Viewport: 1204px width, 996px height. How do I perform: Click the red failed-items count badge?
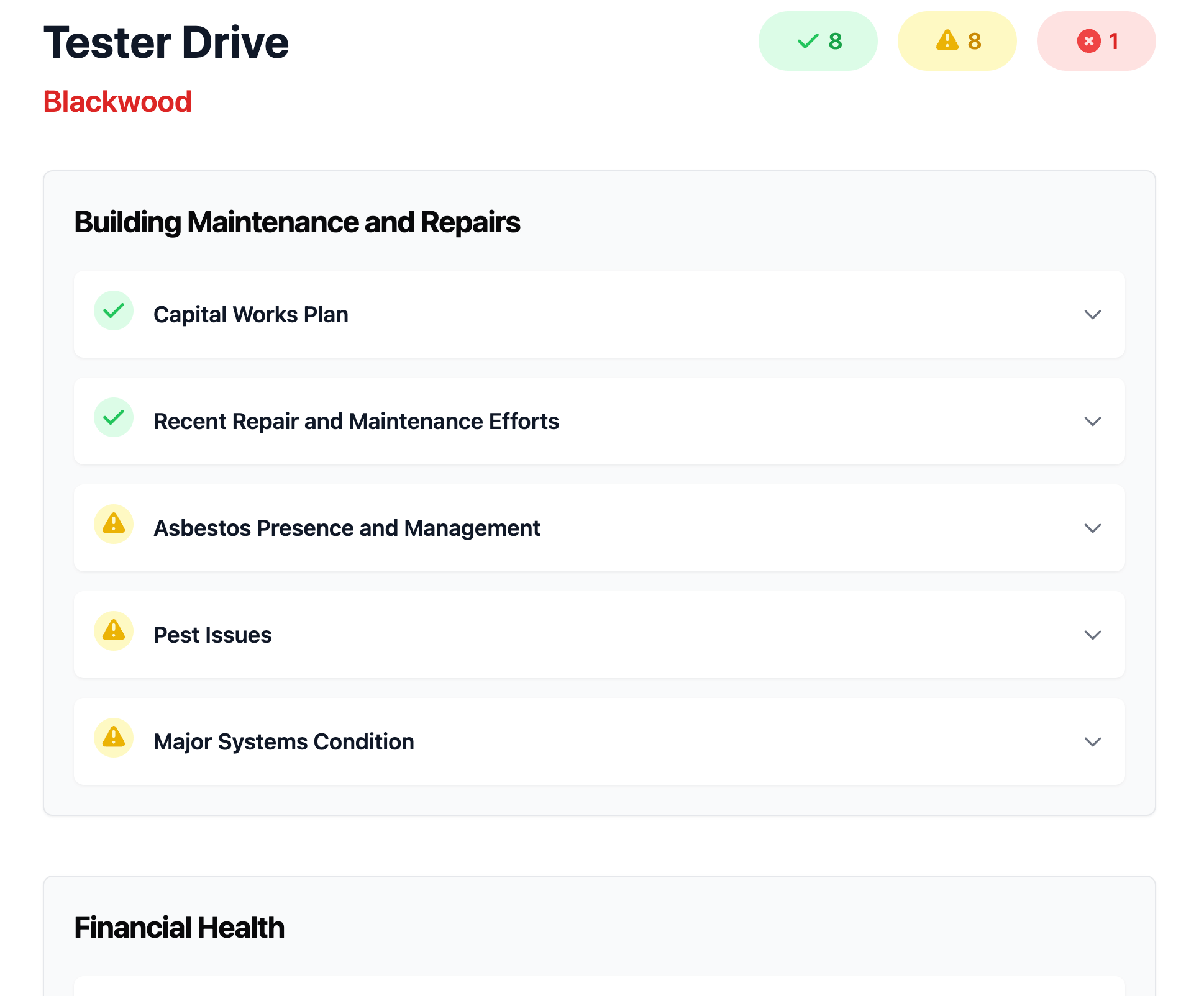pos(1096,41)
